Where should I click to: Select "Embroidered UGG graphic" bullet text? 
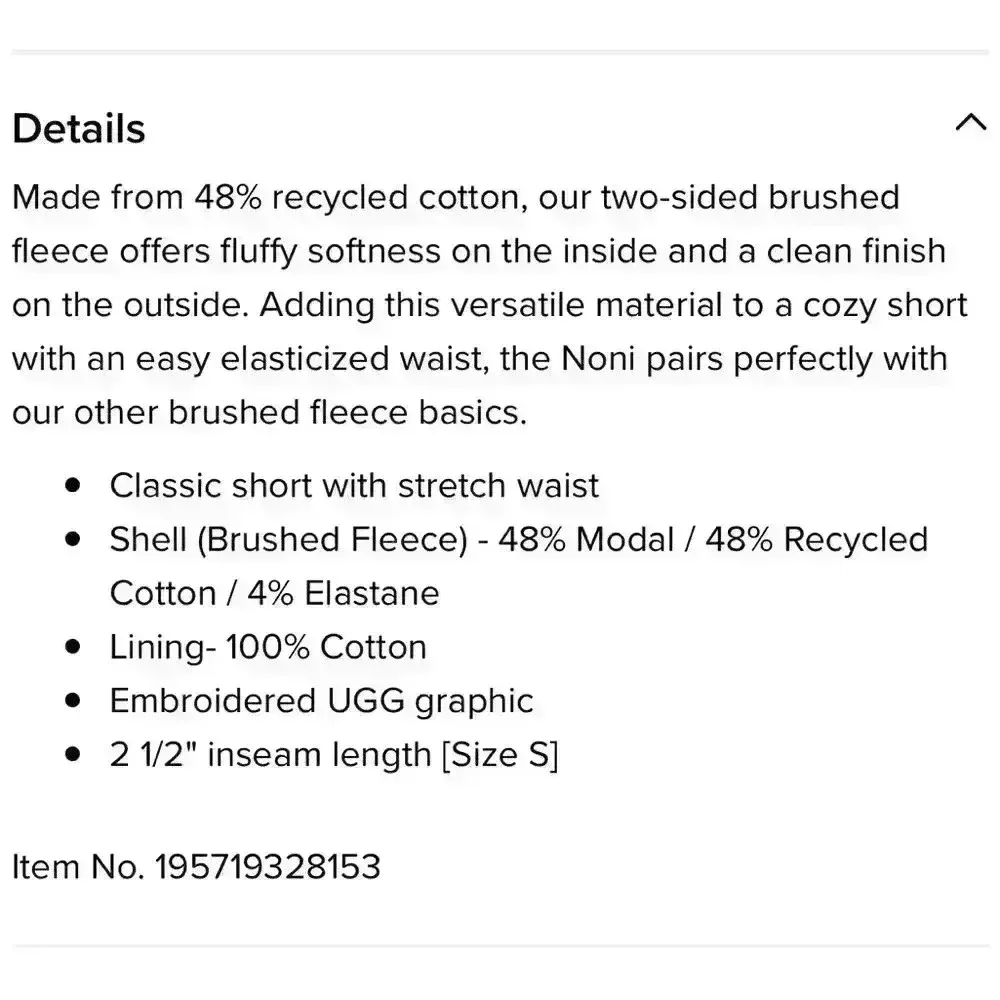point(321,701)
